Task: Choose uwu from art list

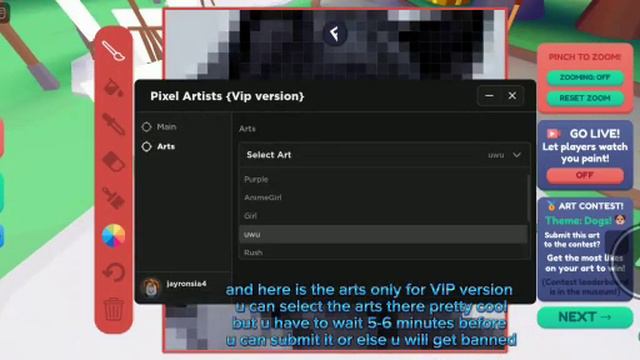Action: pyautogui.click(x=382, y=234)
